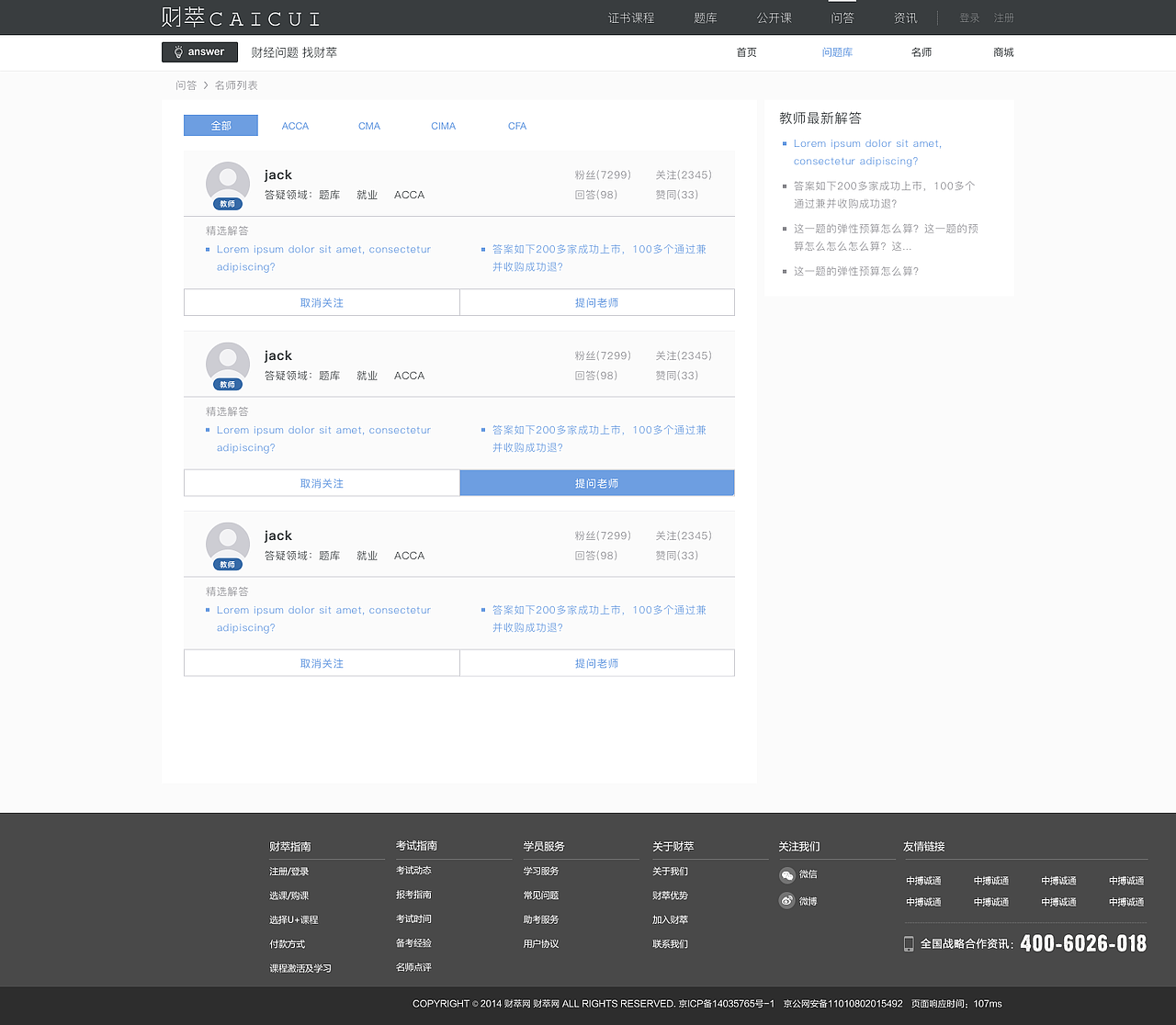Click 问答 in the breadcrumb trail
Screen dimensions: 1176x1025
coord(186,84)
